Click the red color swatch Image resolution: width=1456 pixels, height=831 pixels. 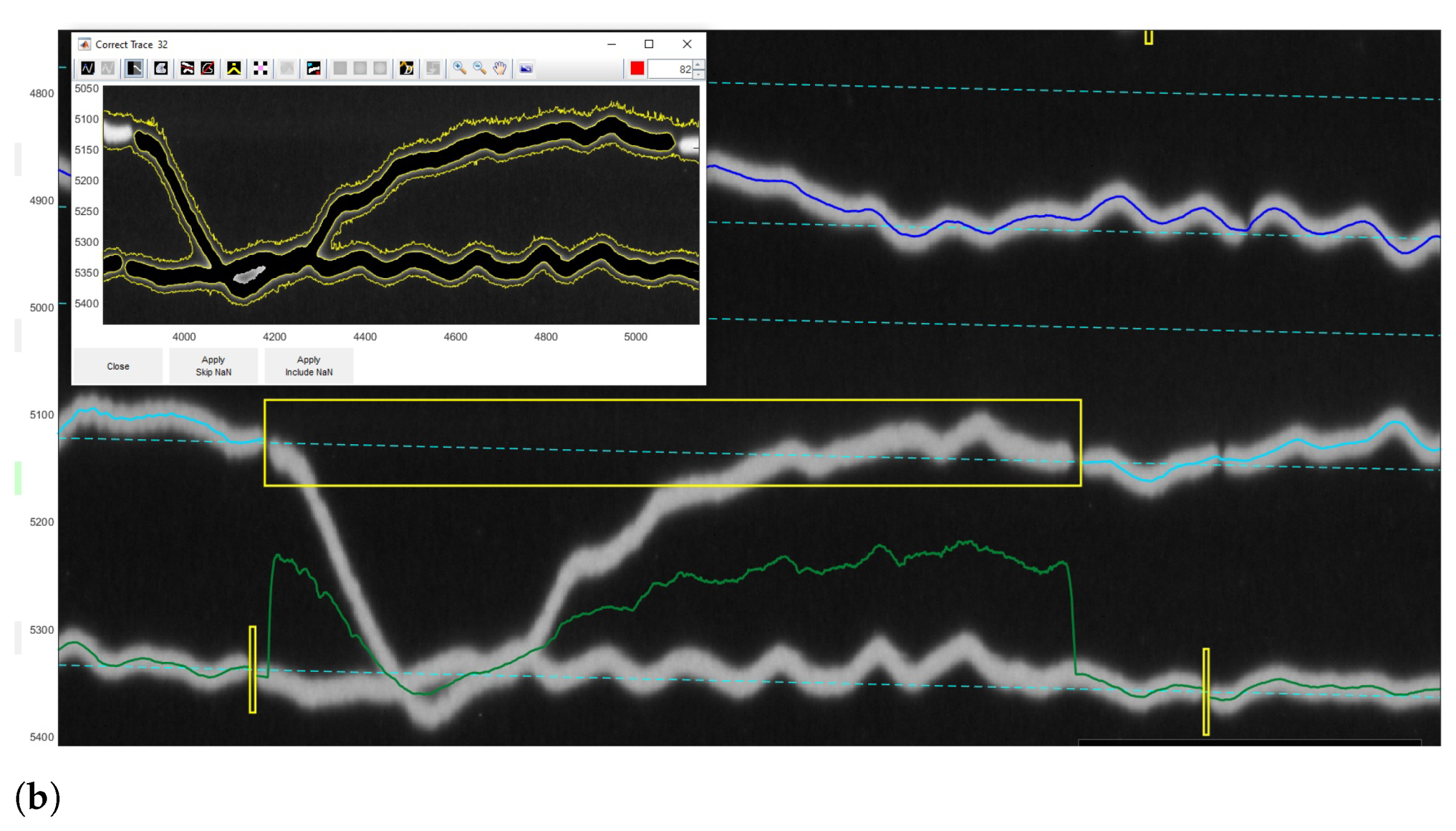[637, 68]
